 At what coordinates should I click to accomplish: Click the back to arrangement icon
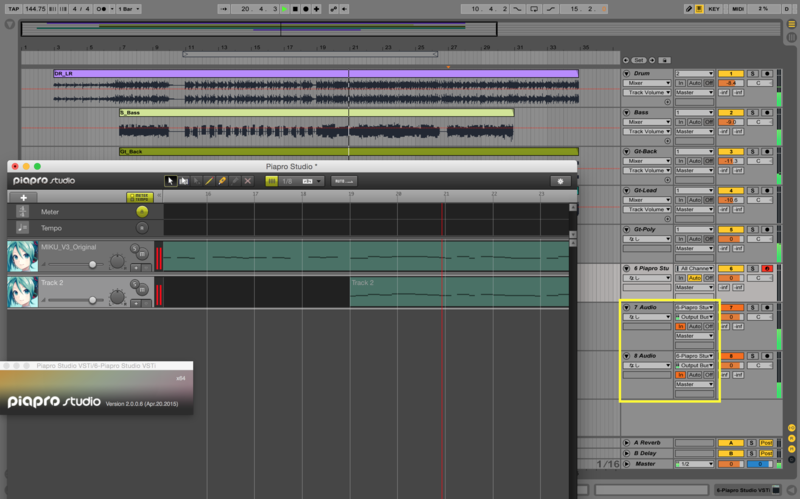tap(344, 9)
